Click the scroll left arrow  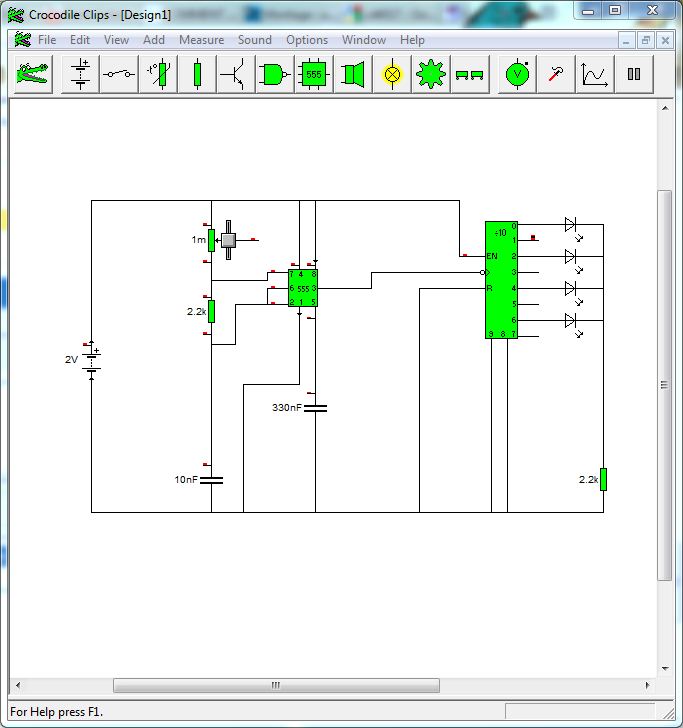18,685
